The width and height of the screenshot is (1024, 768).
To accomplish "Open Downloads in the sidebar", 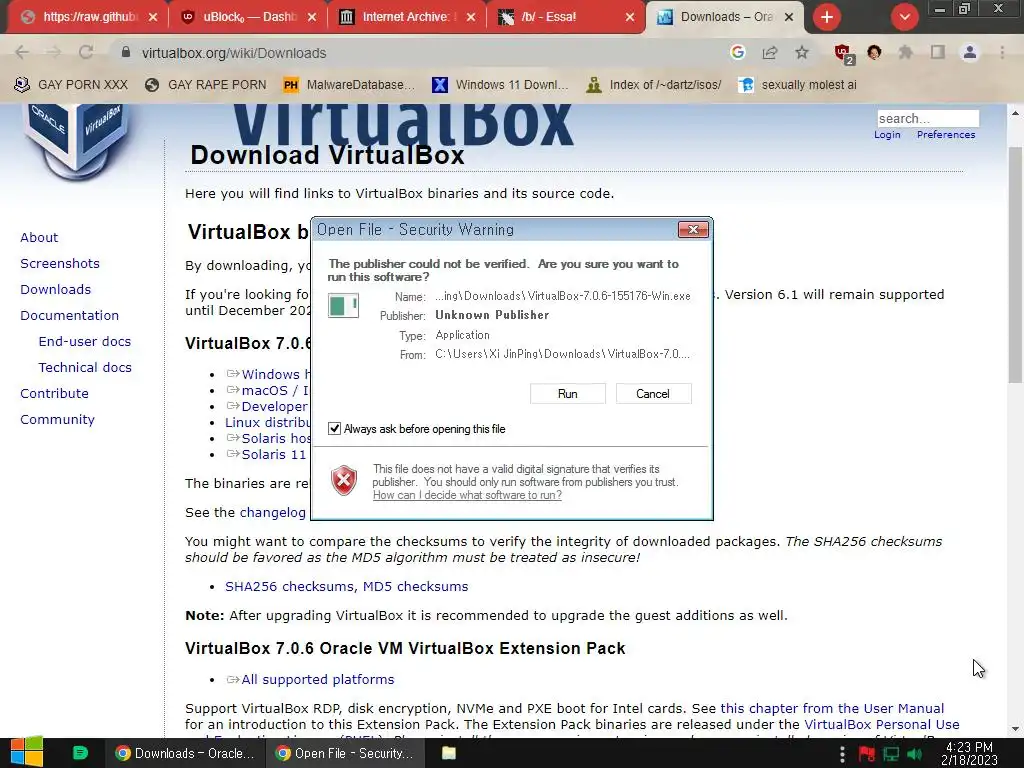I will click(x=56, y=289).
